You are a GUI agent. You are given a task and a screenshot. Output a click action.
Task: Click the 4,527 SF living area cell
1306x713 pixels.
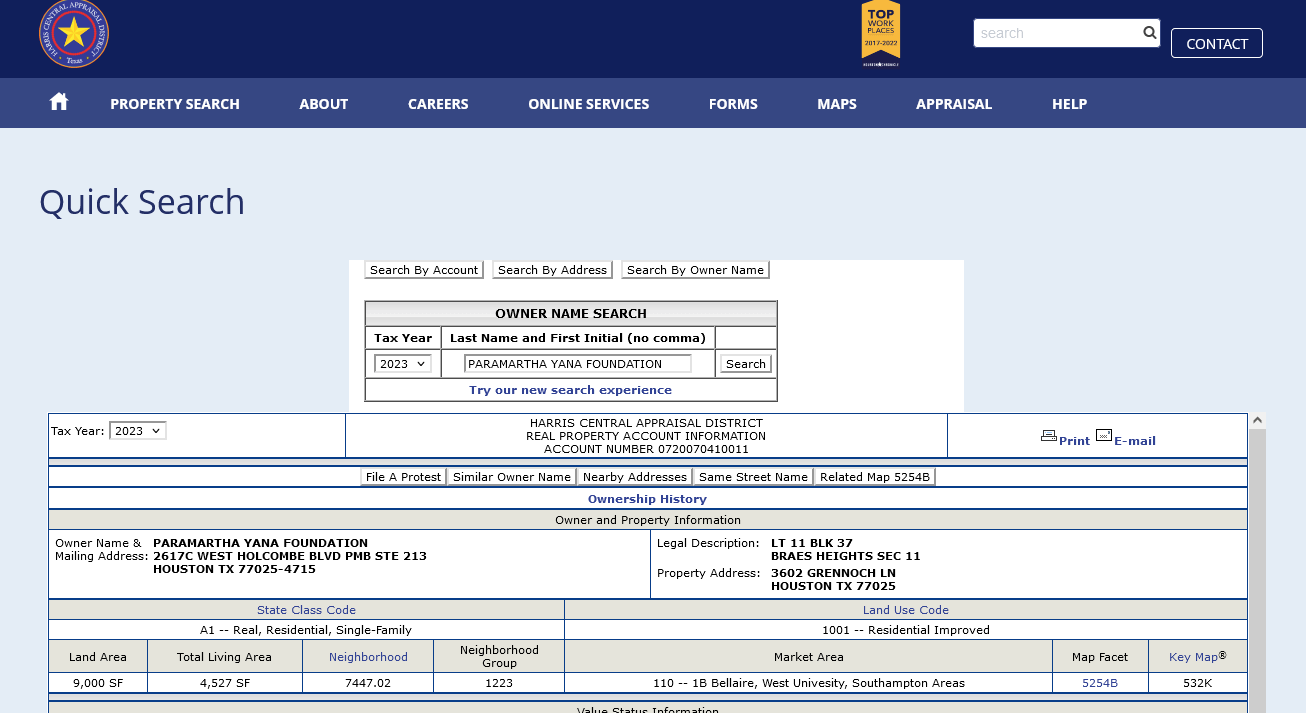pos(225,683)
